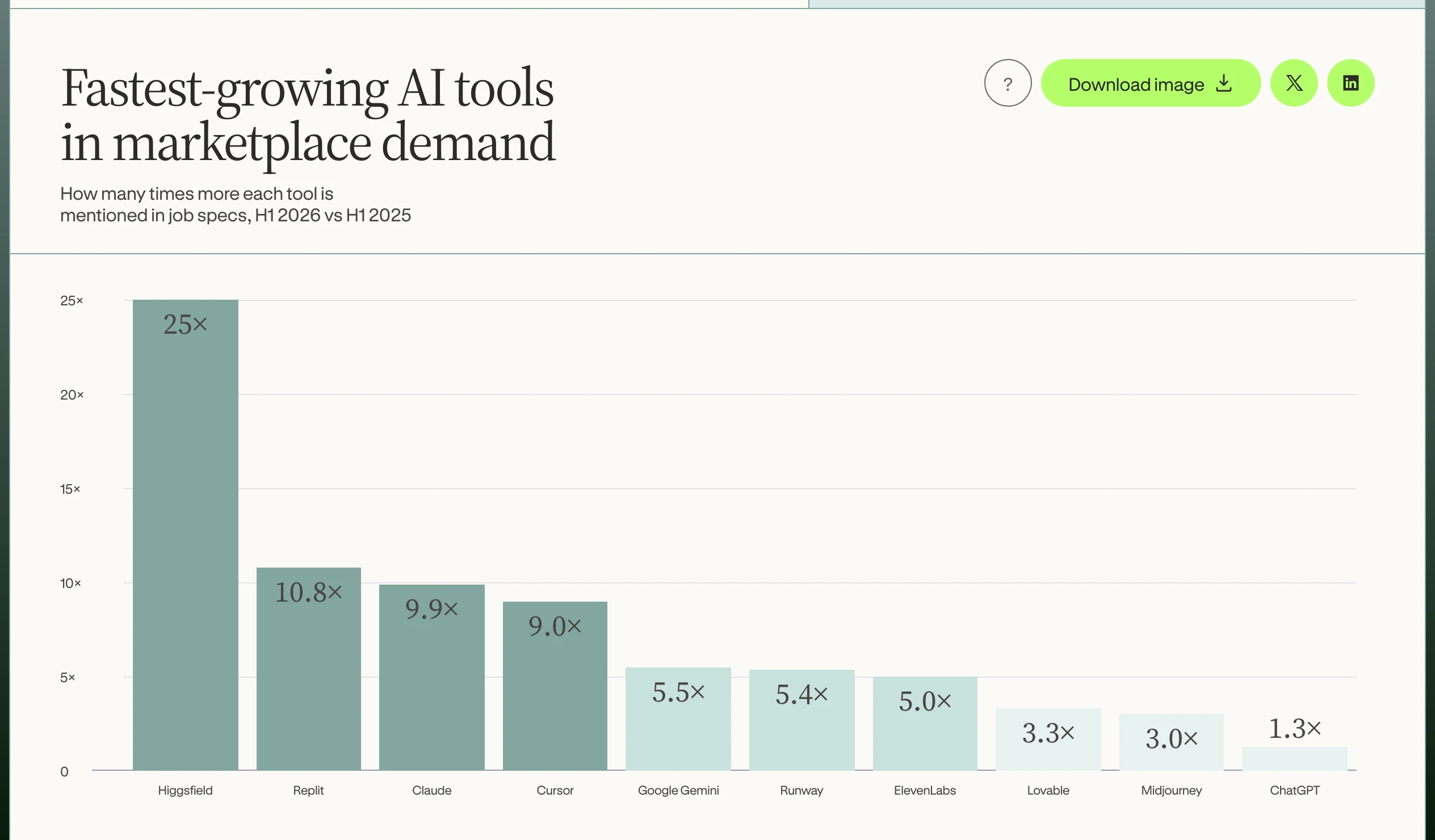This screenshot has width=1435, height=840.
Task: Click the Claude axis label
Action: click(x=431, y=791)
